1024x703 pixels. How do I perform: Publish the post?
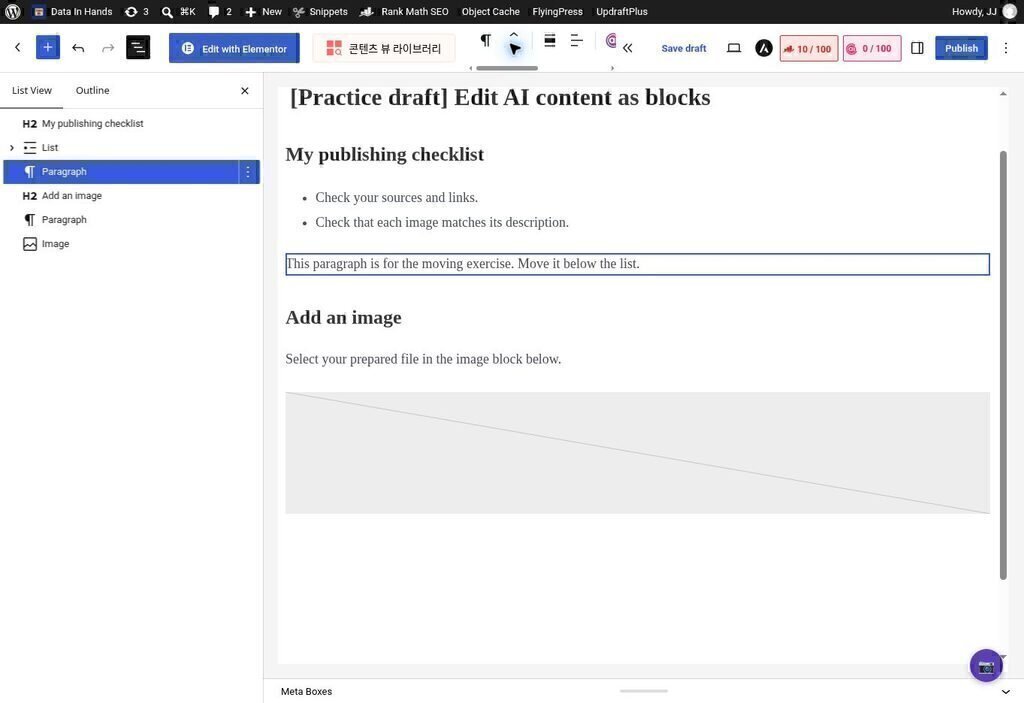pos(961,48)
